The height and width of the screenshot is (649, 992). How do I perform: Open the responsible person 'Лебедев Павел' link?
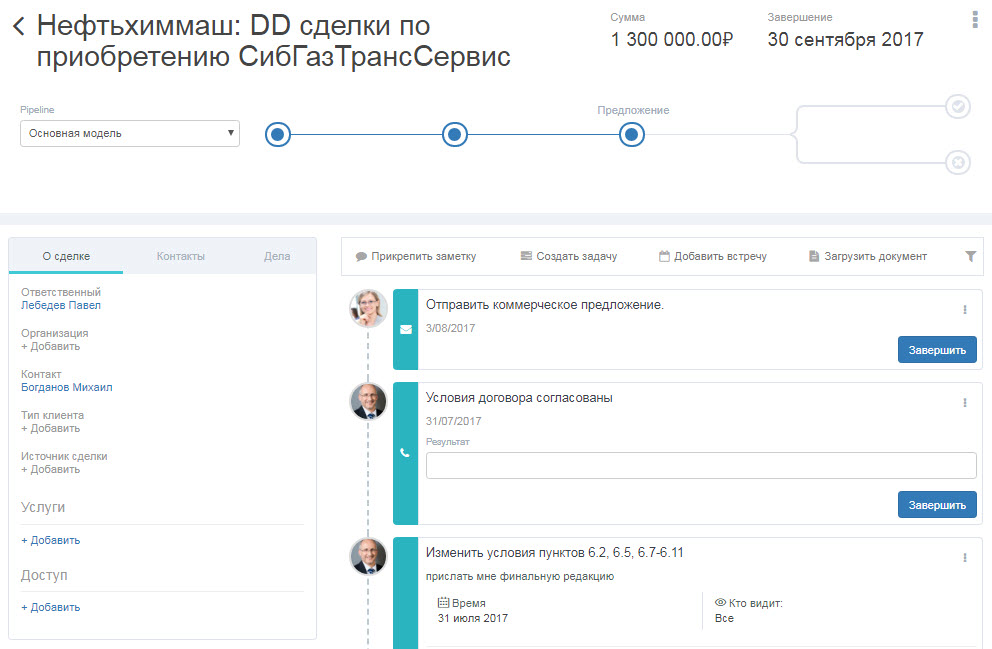click(61, 306)
